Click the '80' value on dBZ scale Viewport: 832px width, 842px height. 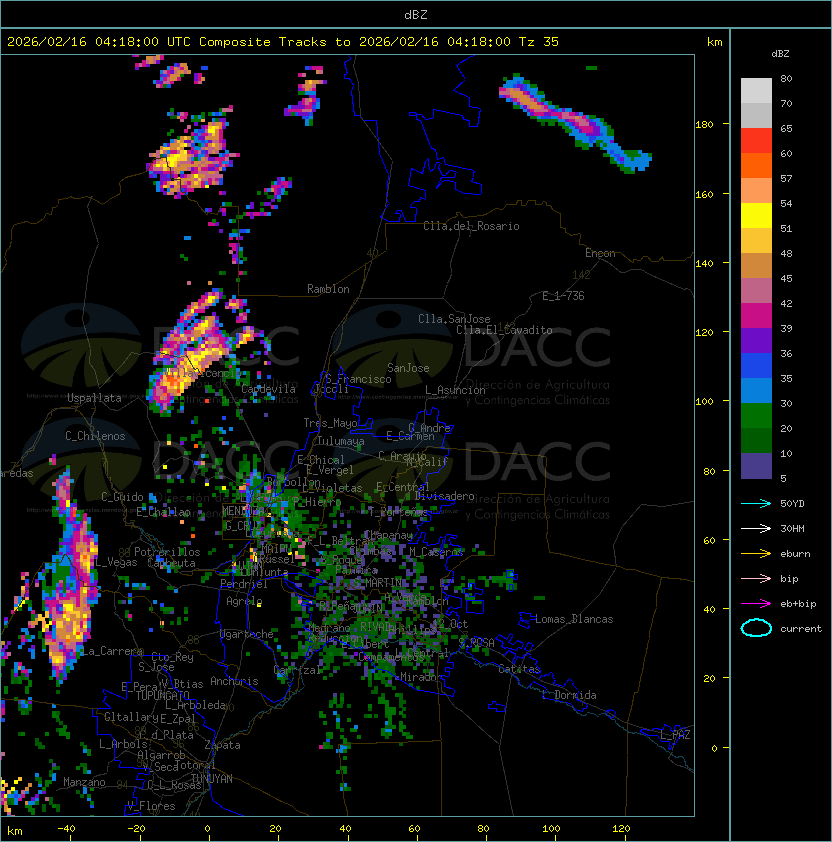(786, 78)
